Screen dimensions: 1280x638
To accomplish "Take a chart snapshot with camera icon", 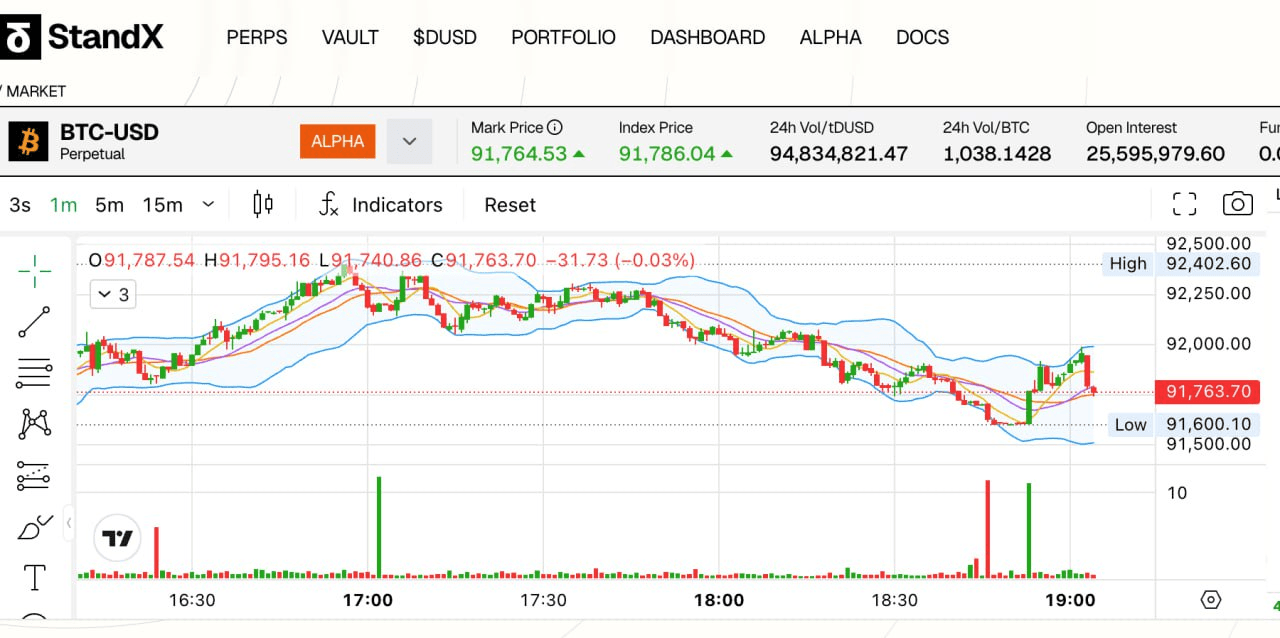I will pos(1237,204).
